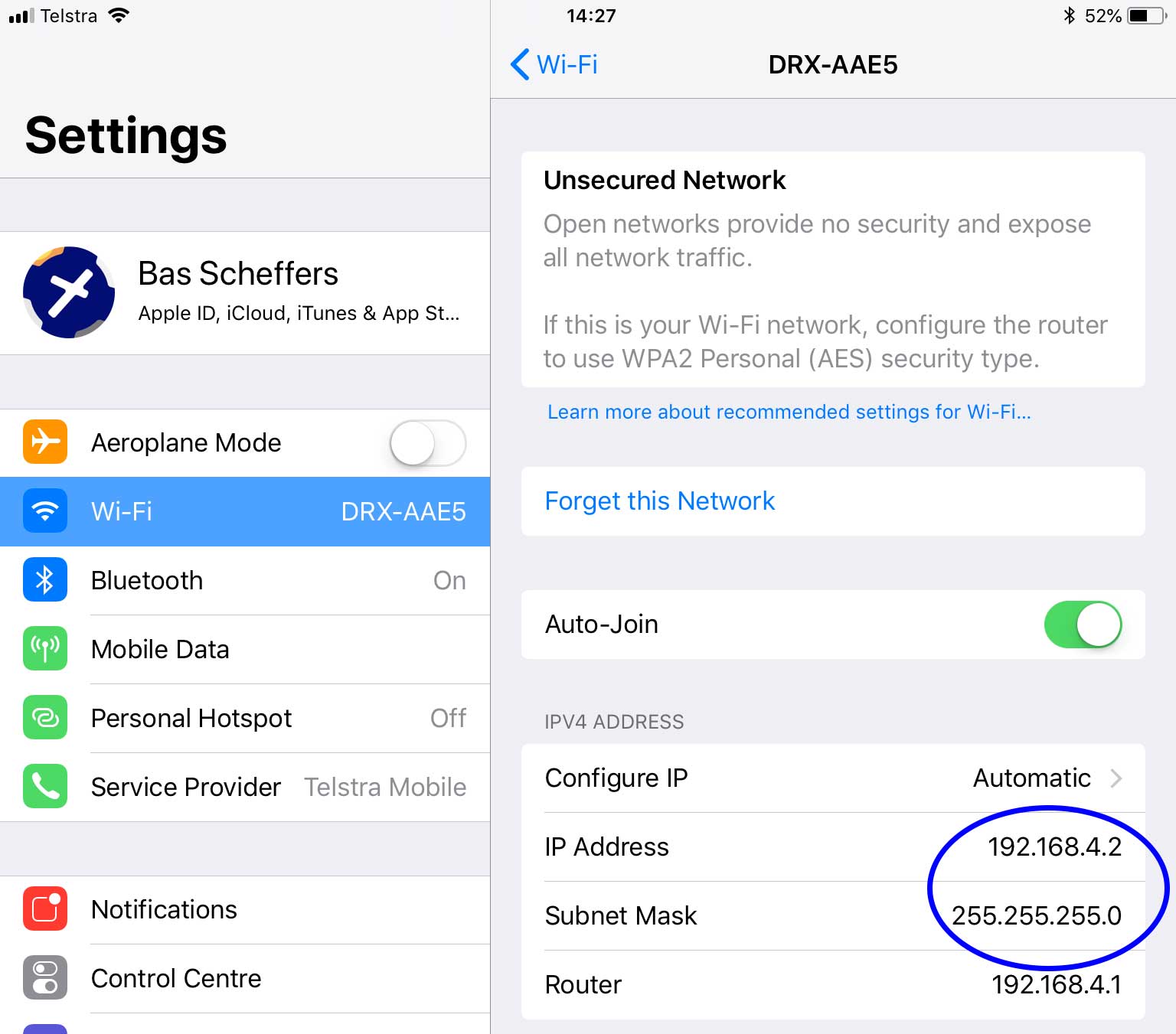The width and height of the screenshot is (1176, 1034).
Task: Expand Configure IP Automatic chevron
Action: [1116, 778]
